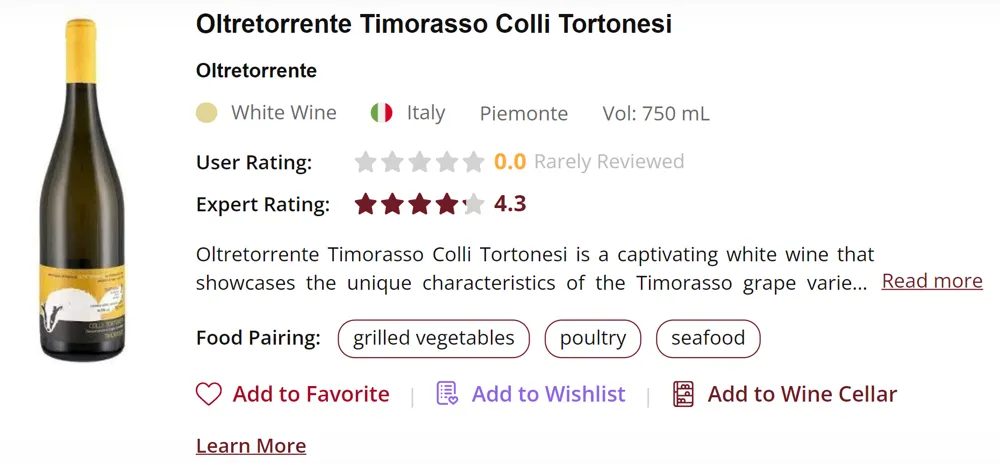Click the Rarely Reviewed text
This screenshot has height=464, width=1000.
tap(609, 162)
